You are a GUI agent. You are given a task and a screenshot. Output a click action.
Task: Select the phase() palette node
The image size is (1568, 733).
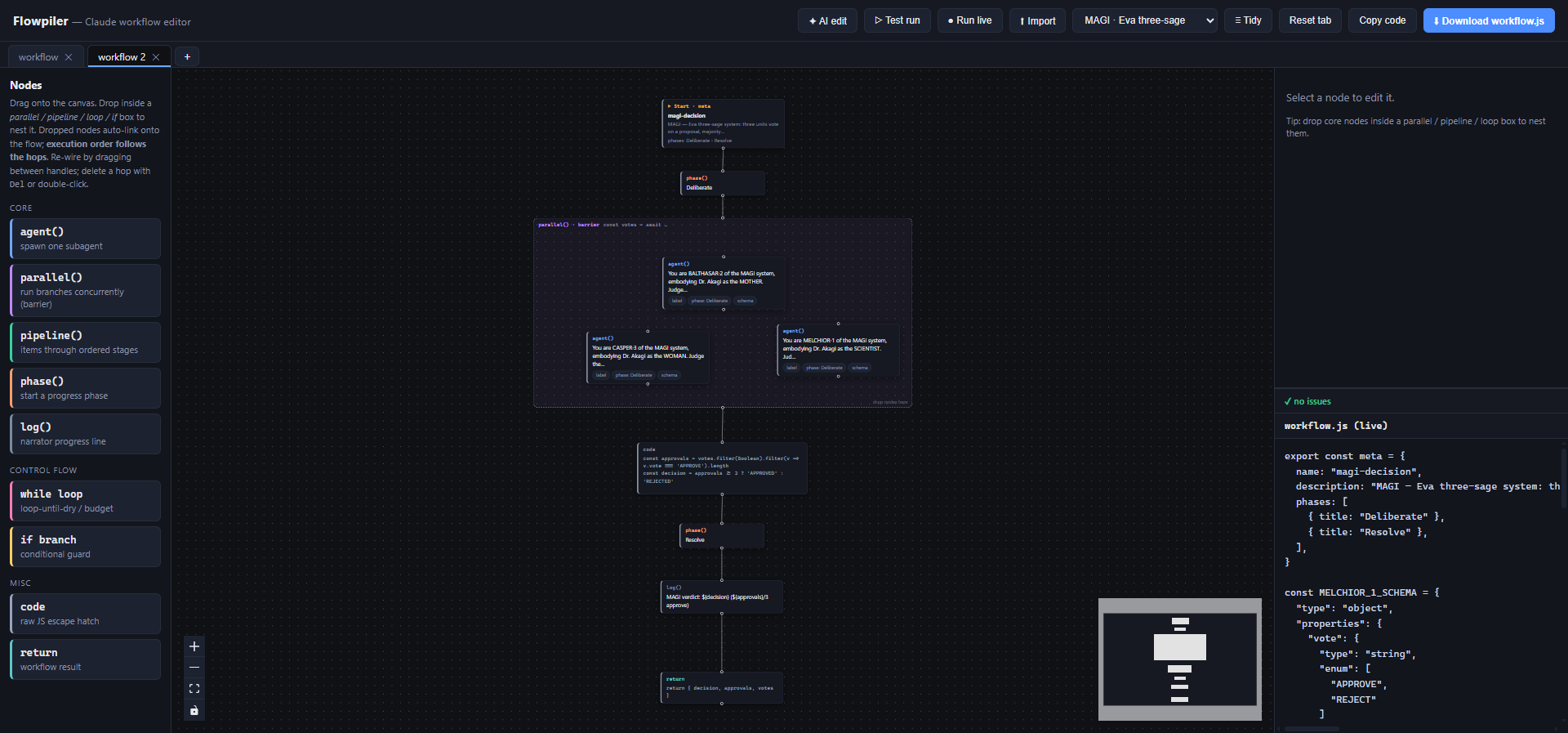click(85, 388)
